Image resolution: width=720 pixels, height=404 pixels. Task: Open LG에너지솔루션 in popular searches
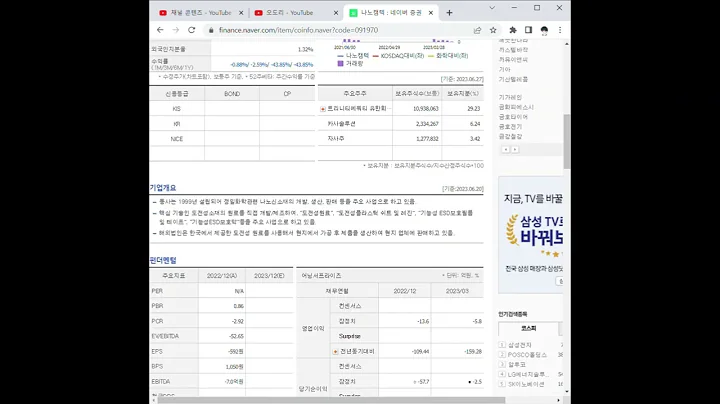(x=528, y=374)
